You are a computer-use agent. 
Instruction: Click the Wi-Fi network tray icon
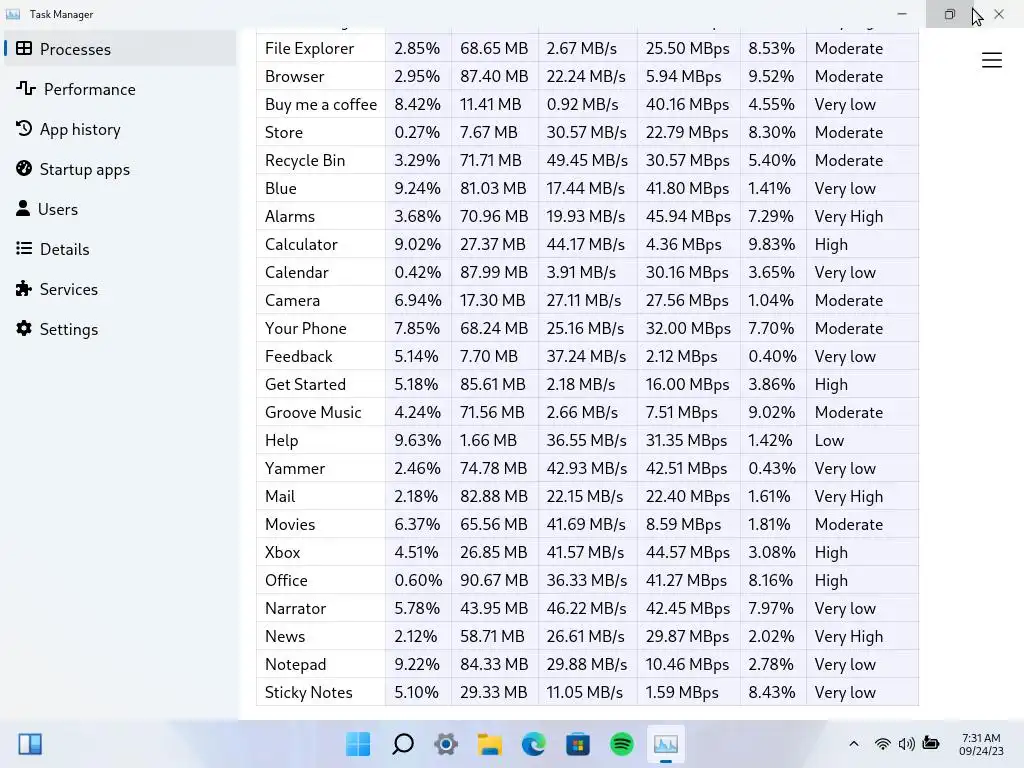click(882, 744)
